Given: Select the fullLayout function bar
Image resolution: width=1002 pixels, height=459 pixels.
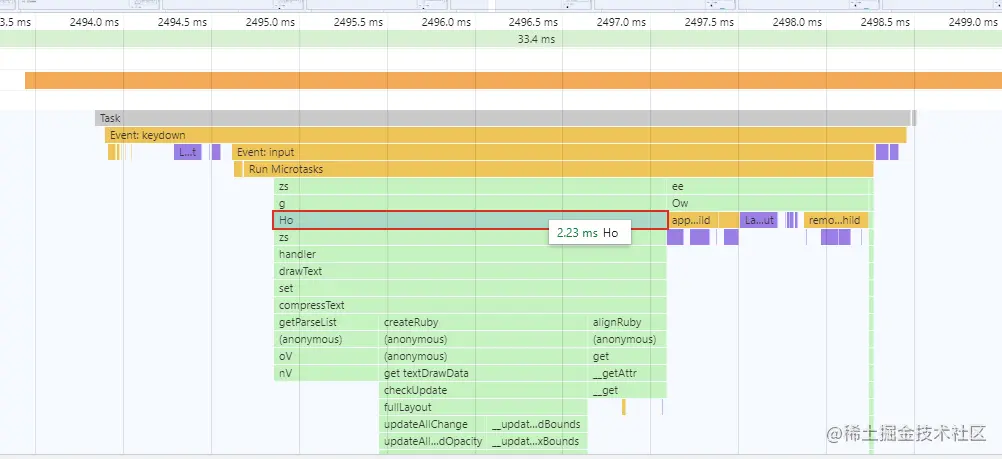Looking at the screenshot, I should (483, 407).
